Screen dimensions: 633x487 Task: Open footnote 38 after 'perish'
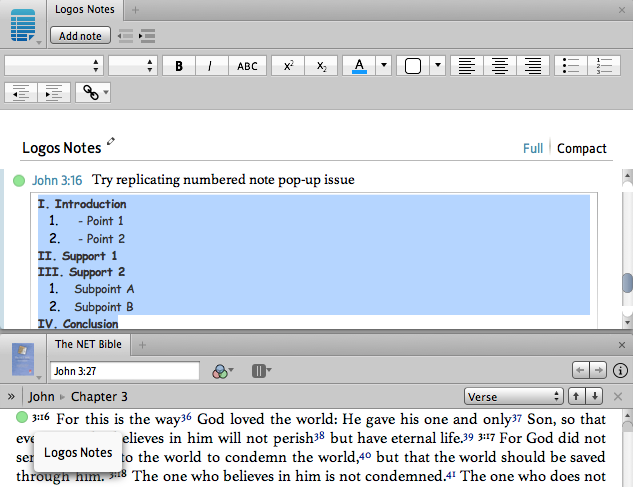point(319,436)
